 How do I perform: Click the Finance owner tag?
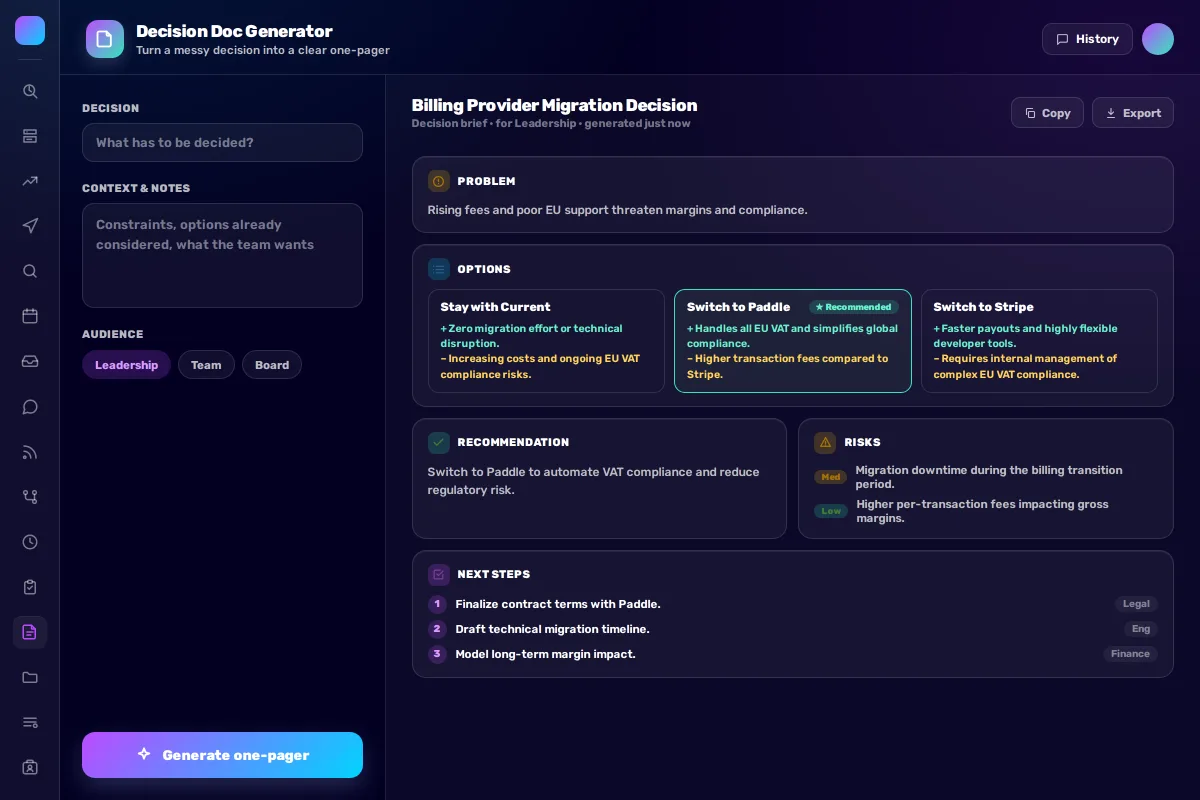(1130, 654)
